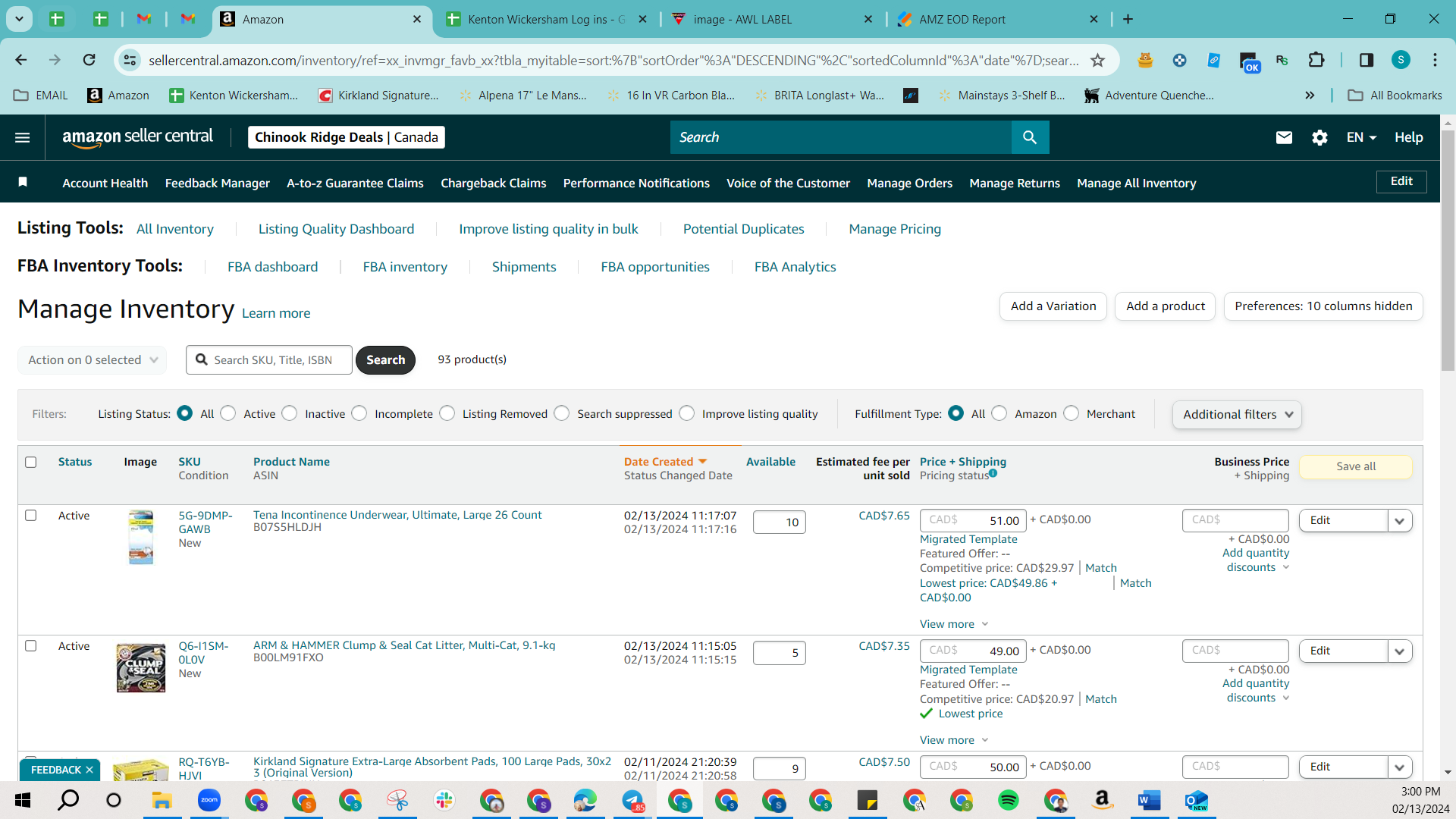This screenshot has width=1456, height=819.
Task: Close the FEEDBACK widget with the X
Action: [x=89, y=770]
